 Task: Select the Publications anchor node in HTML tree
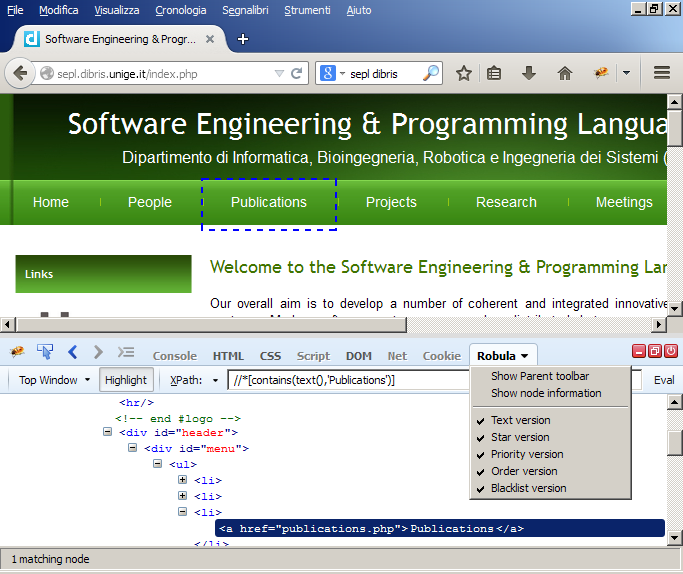(x=440, y=528)
